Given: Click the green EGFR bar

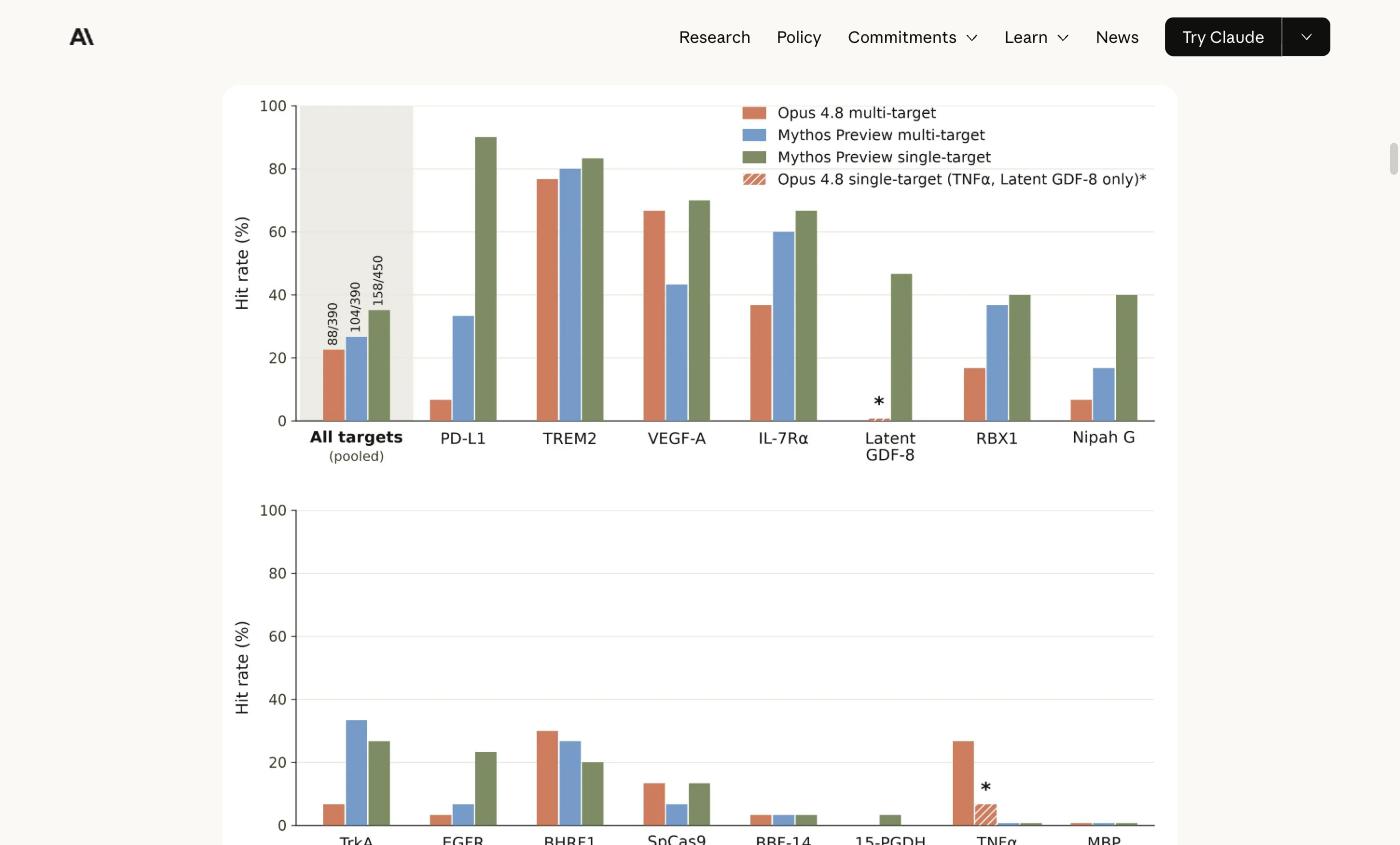Looking at the screenshot, I should (486, 789).
